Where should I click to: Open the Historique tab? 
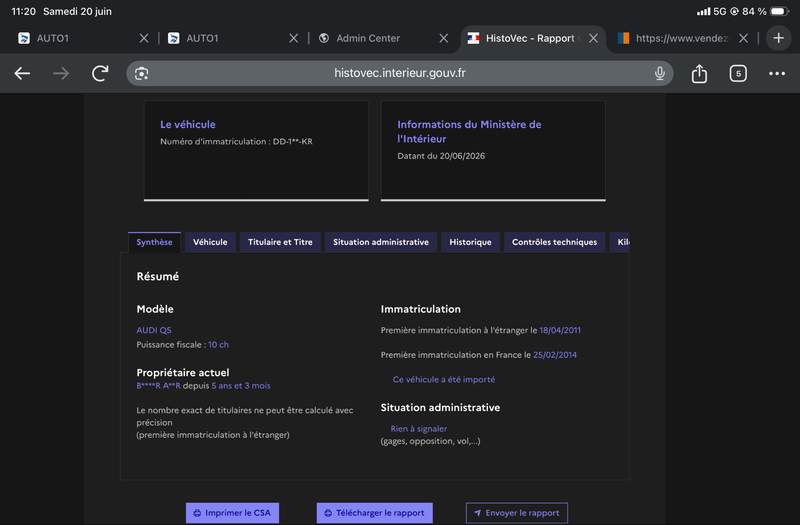tap(470, 242)
